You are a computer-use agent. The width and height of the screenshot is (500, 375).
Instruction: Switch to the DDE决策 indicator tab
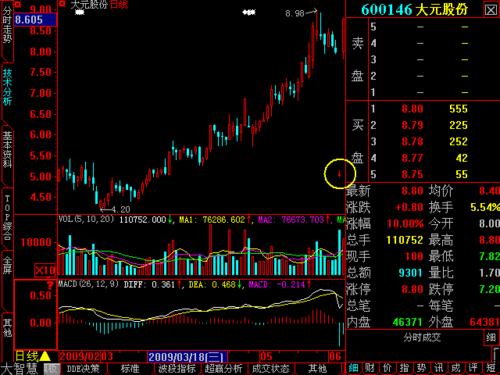point(83,369)
